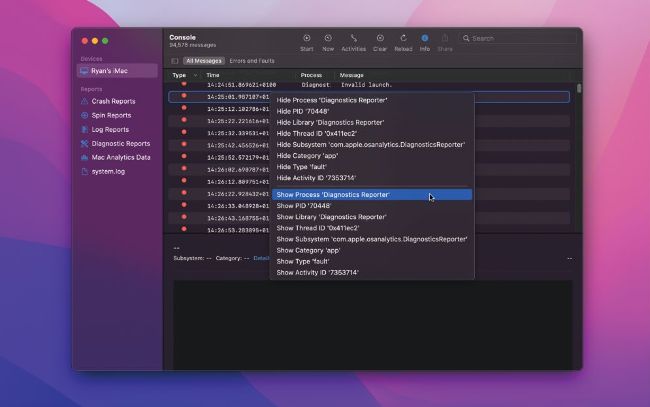This screenshot has width=650, height=407.
Task: Choose Show Library 'Diagnostics Reporter'
Action: (372, 217)
